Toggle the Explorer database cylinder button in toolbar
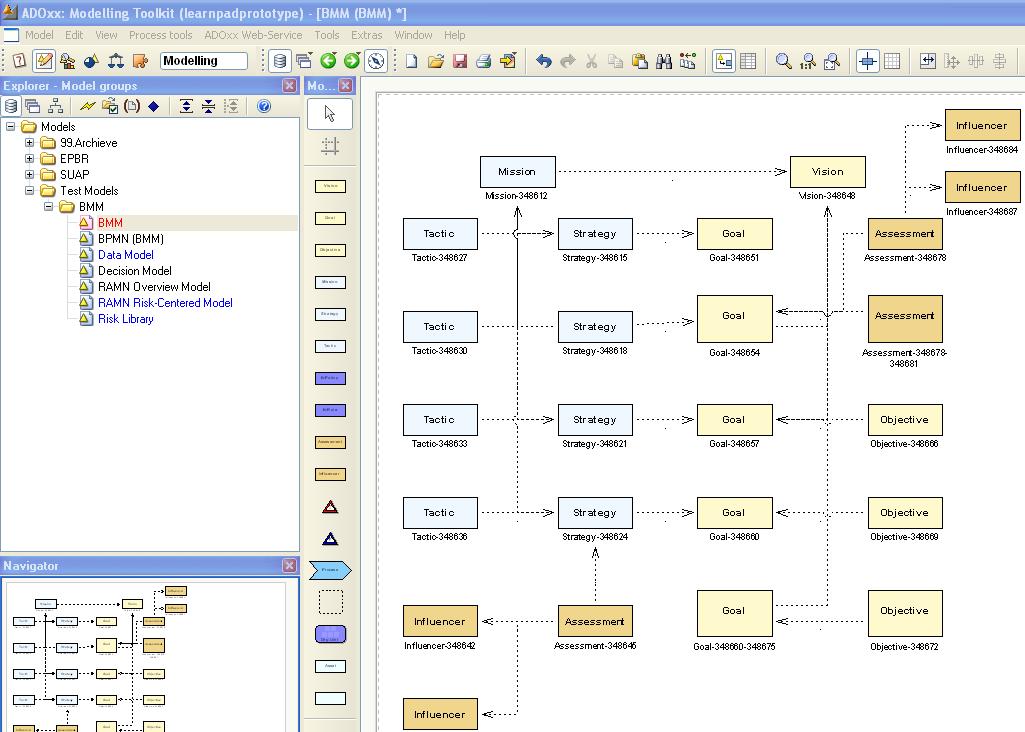 [280, 61]
